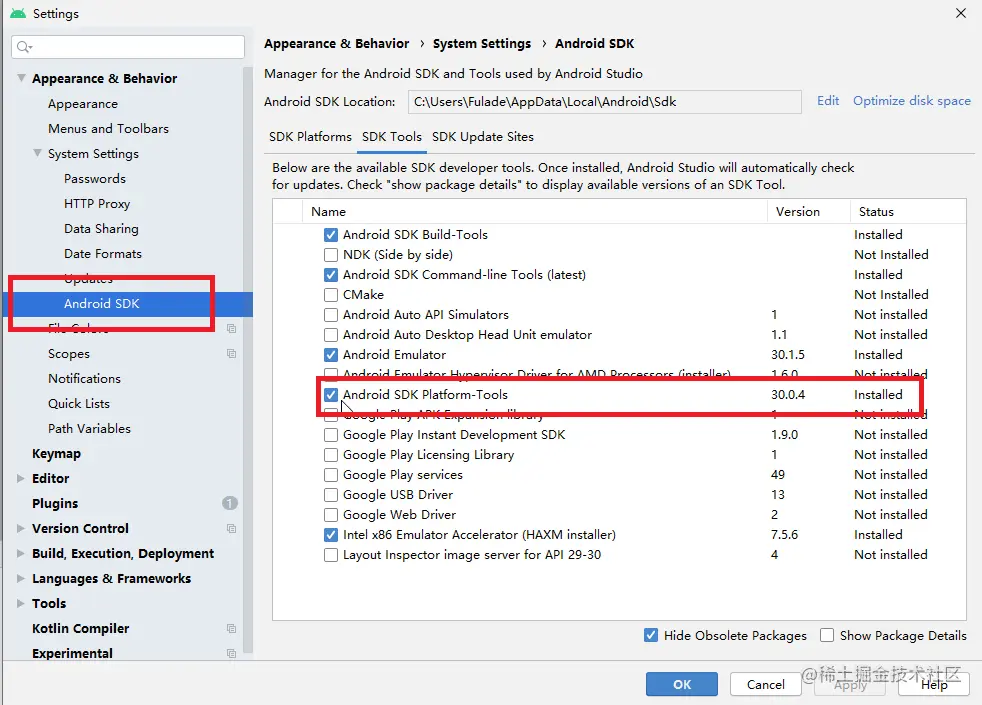Open the Plugins settings page
Image resolution: width=982 pixels, height=705 pixels.
(x=55, y=504)
